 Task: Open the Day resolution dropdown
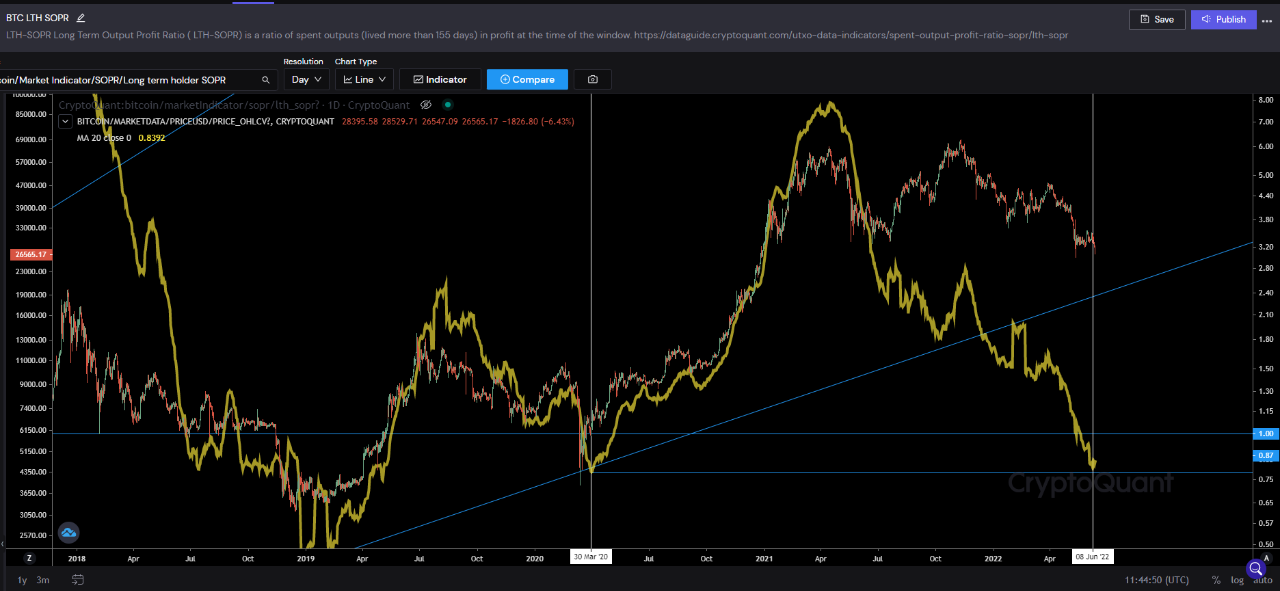[x=306, y=79]
